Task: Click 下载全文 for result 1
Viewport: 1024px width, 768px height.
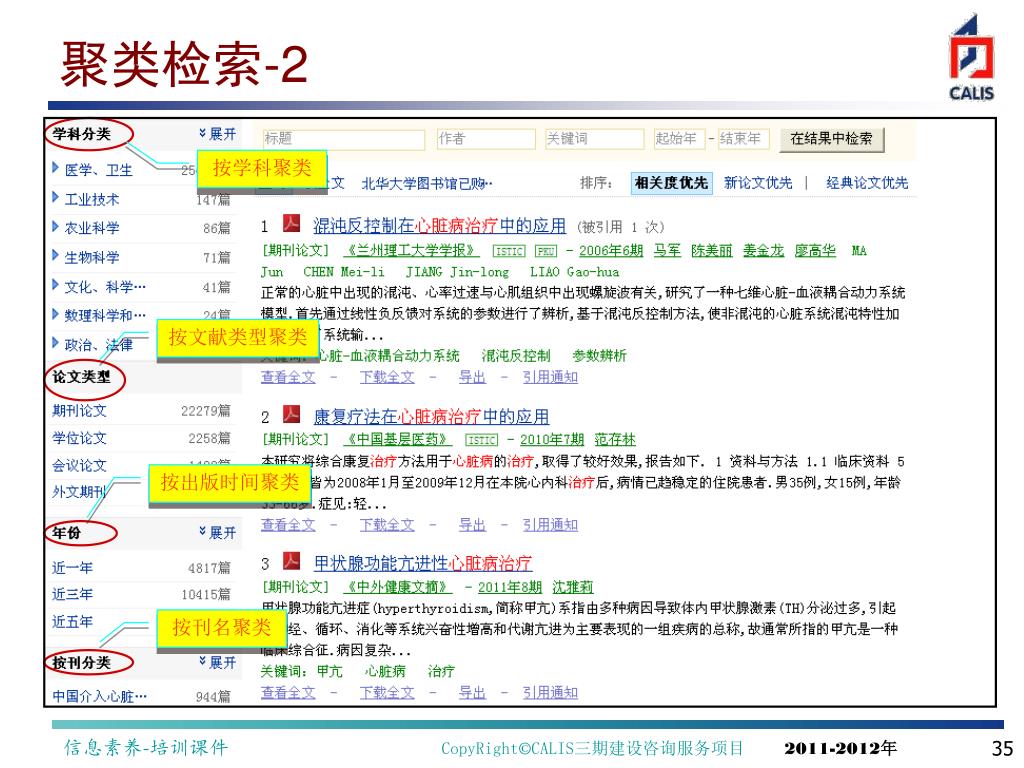Action: pos(387,377)
